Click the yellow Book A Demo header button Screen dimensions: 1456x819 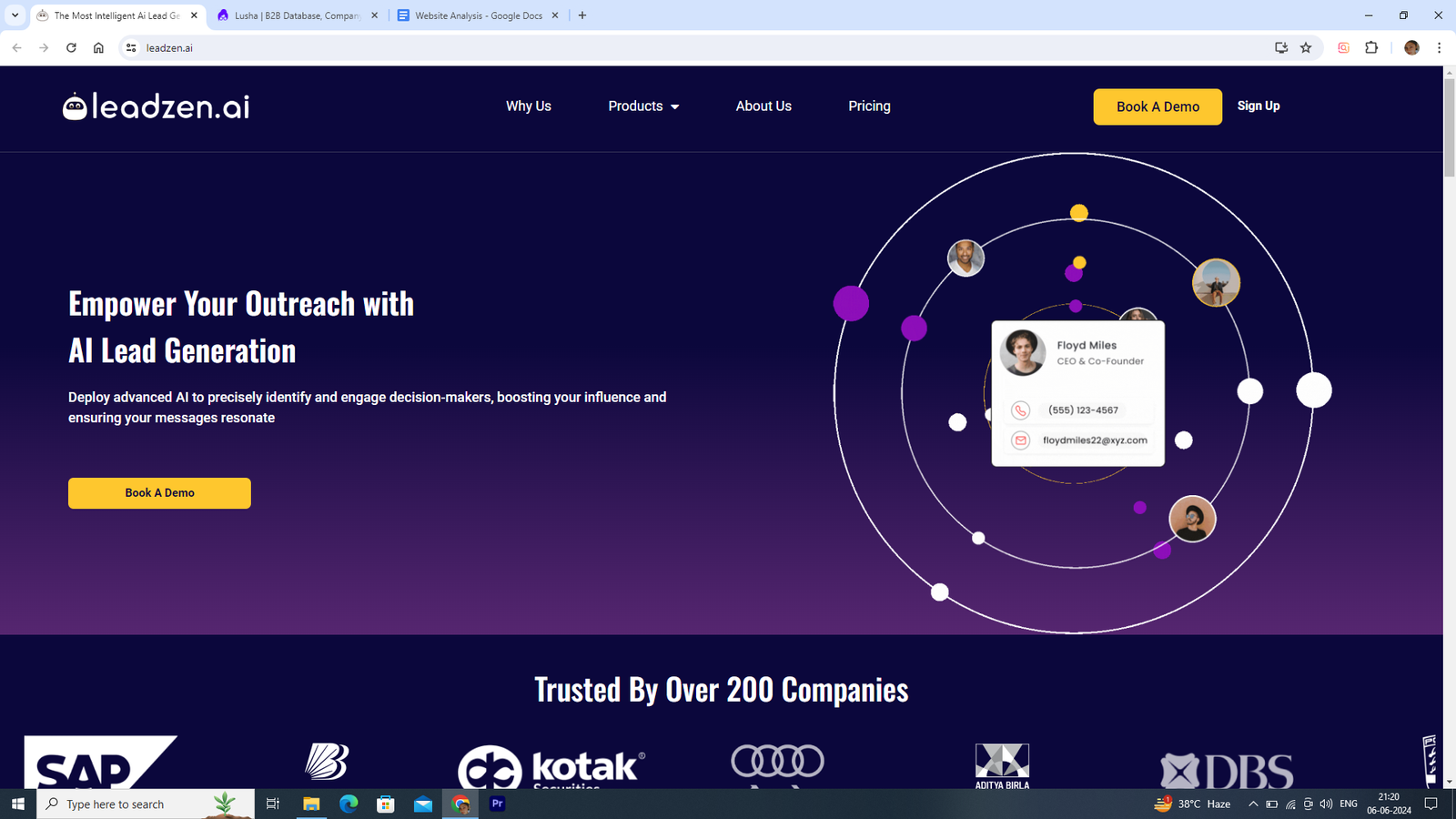point(1157,106)
